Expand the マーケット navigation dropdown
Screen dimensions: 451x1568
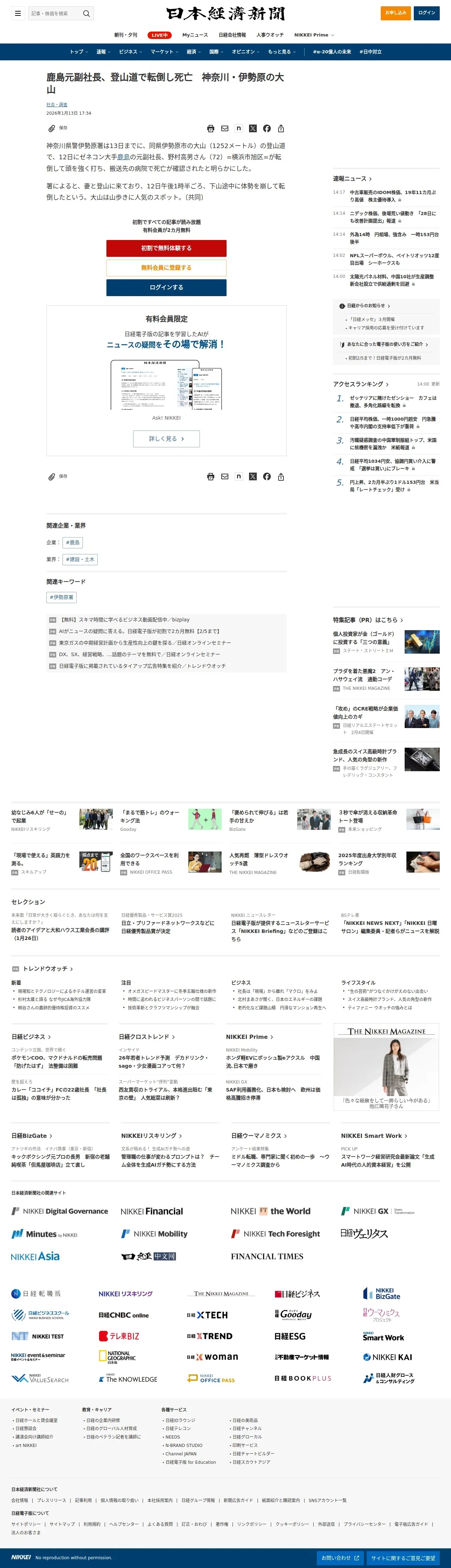click(164, 52)
